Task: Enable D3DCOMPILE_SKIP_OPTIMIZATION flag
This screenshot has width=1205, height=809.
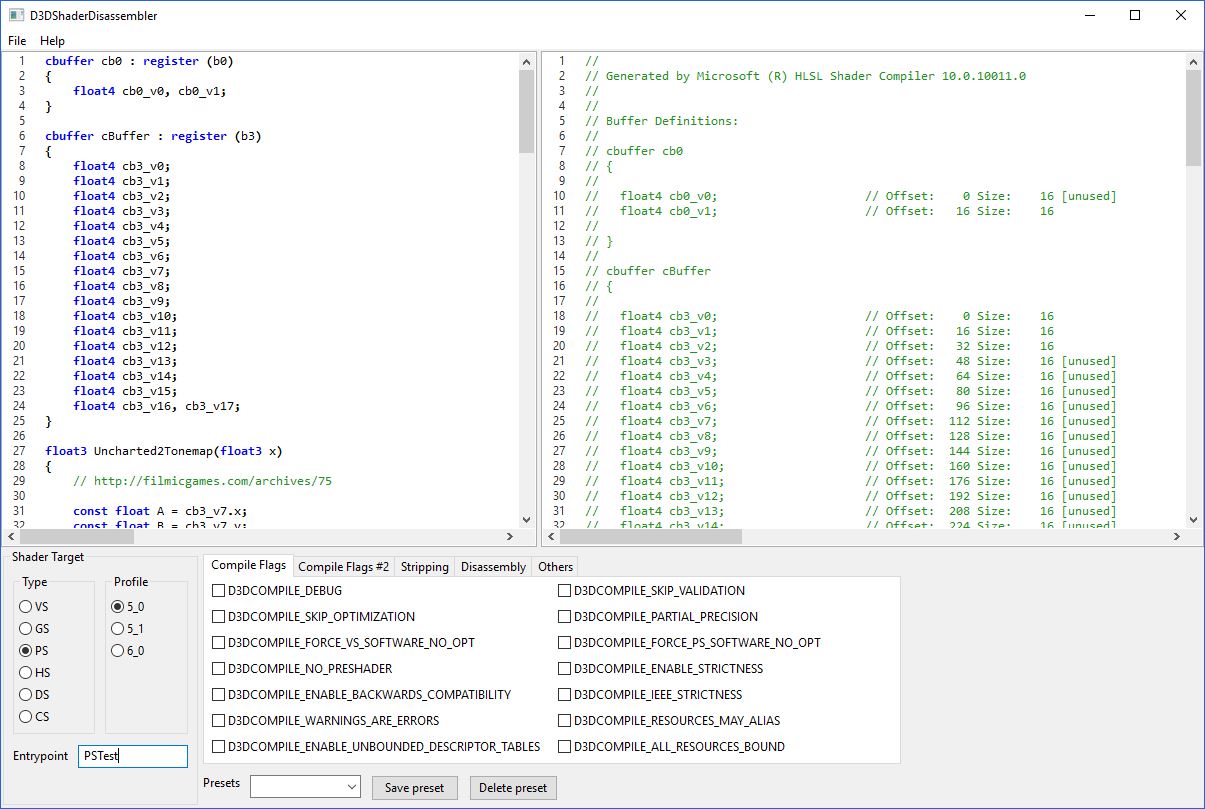Action: click(x=313, y=617)
